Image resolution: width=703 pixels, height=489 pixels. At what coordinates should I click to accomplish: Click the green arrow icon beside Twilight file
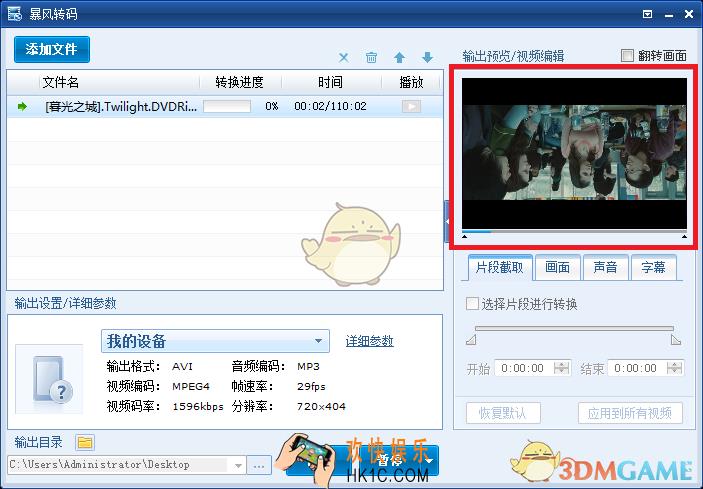[x=22, y=106]
